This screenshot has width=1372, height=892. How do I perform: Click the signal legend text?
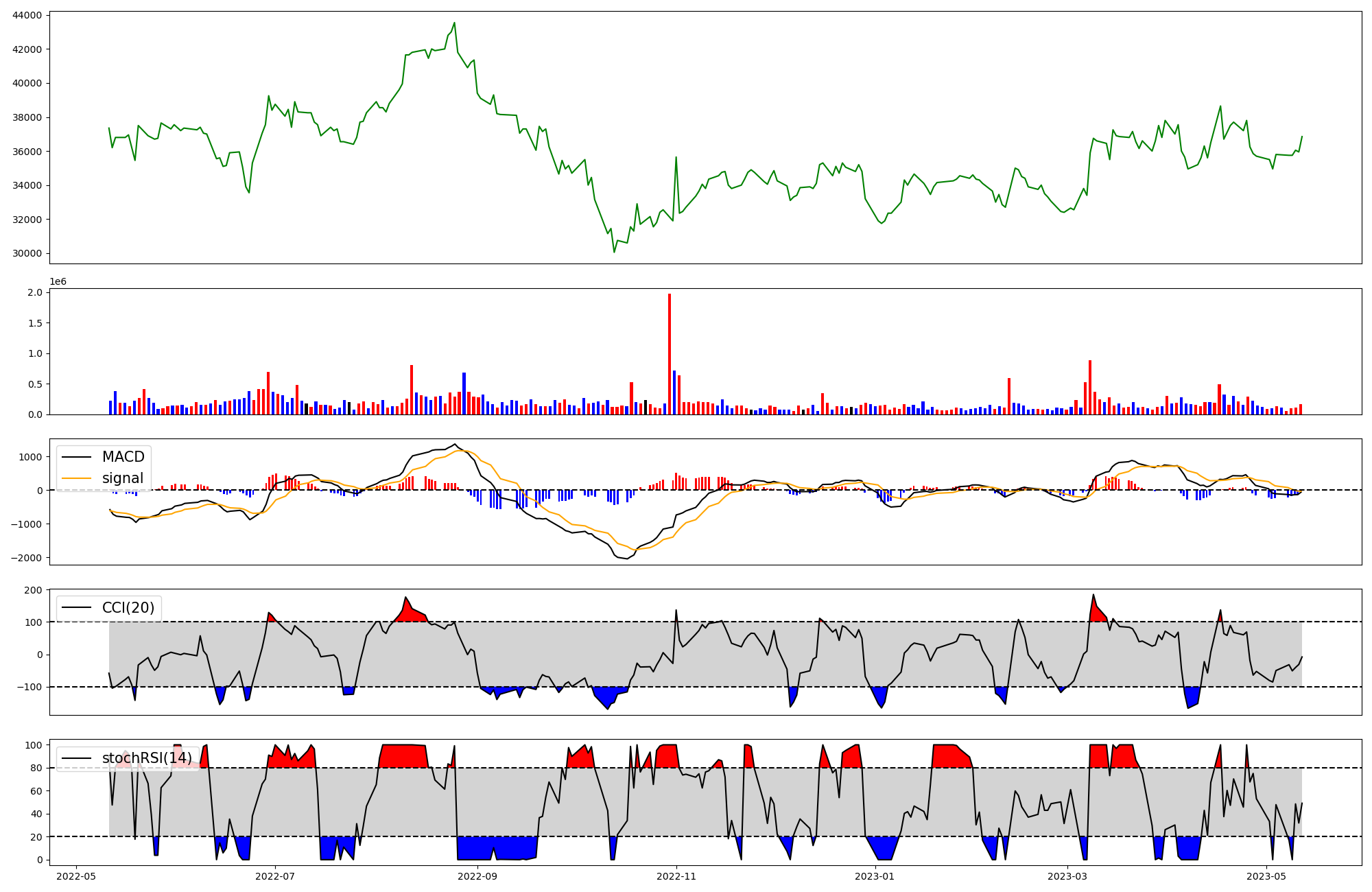coord(123,478)
